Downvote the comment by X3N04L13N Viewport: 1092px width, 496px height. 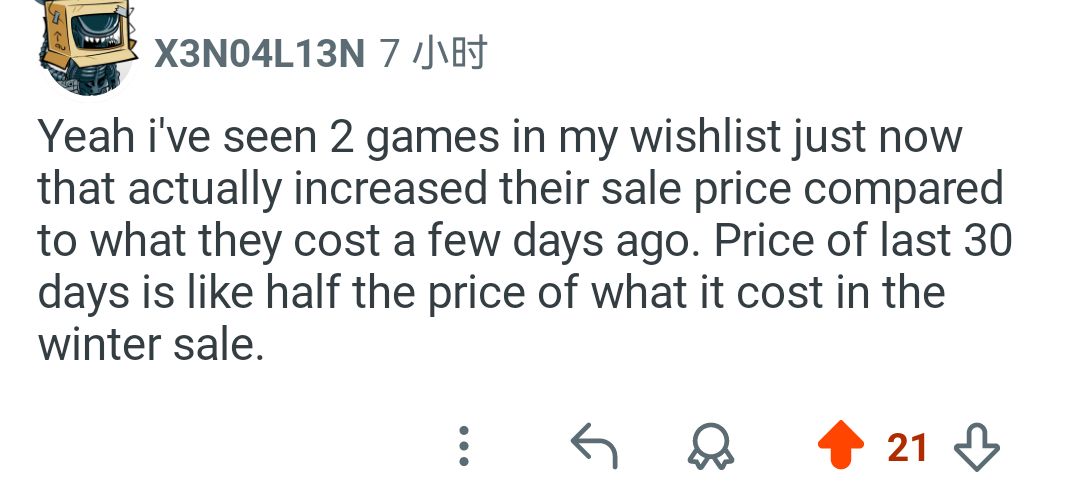click(977, 447)
